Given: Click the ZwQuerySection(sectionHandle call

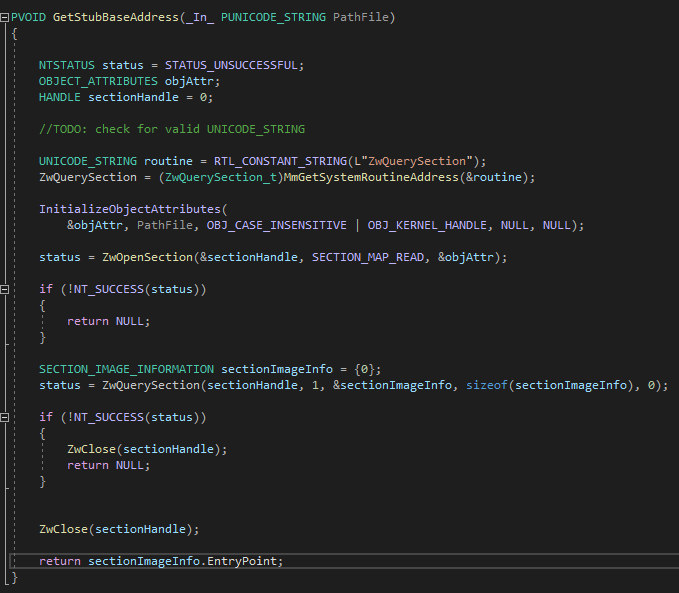Looking at the screenshot, I should 200,386.
